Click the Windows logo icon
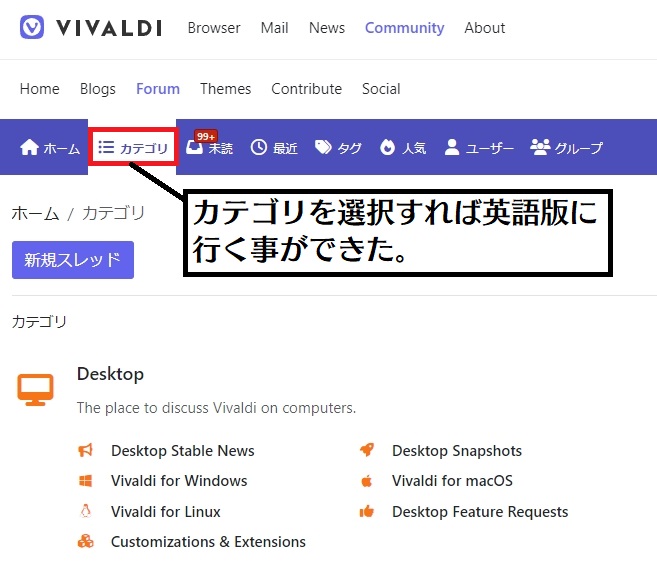Viewport: 657px width, 572px height. tap(85, 481)
